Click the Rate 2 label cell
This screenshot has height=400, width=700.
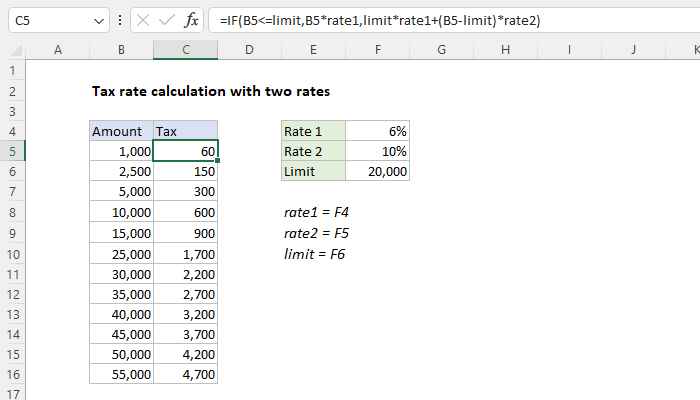click(x=313, y=151)
